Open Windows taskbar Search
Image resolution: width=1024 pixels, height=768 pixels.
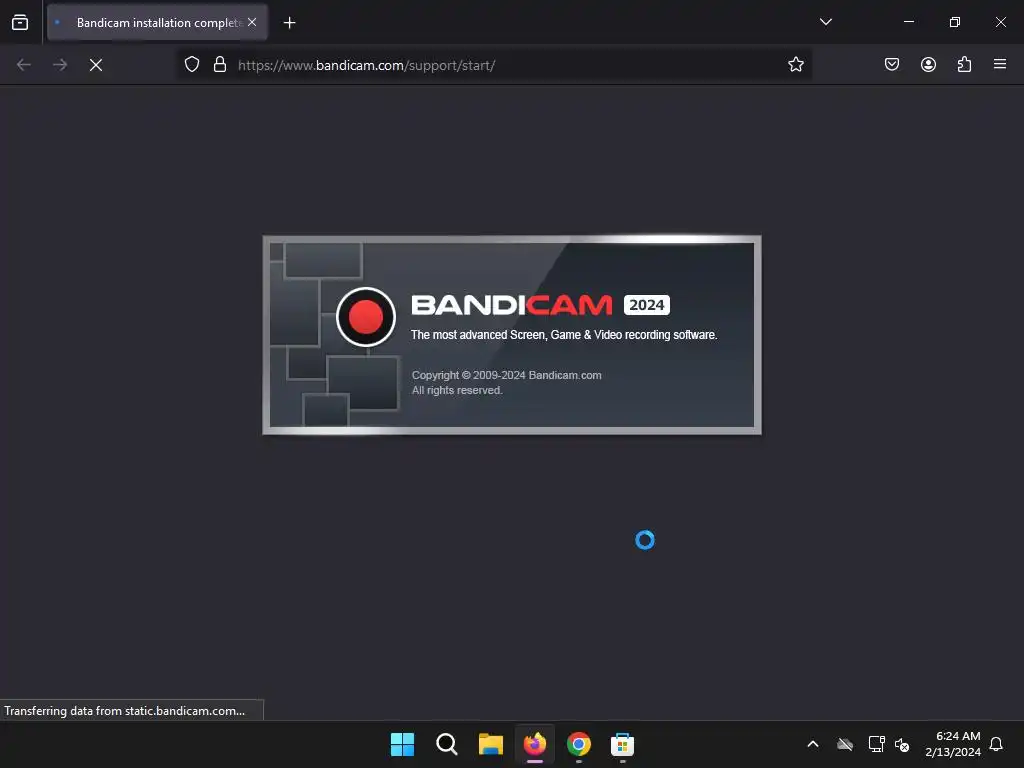click(x=447, y=744)
